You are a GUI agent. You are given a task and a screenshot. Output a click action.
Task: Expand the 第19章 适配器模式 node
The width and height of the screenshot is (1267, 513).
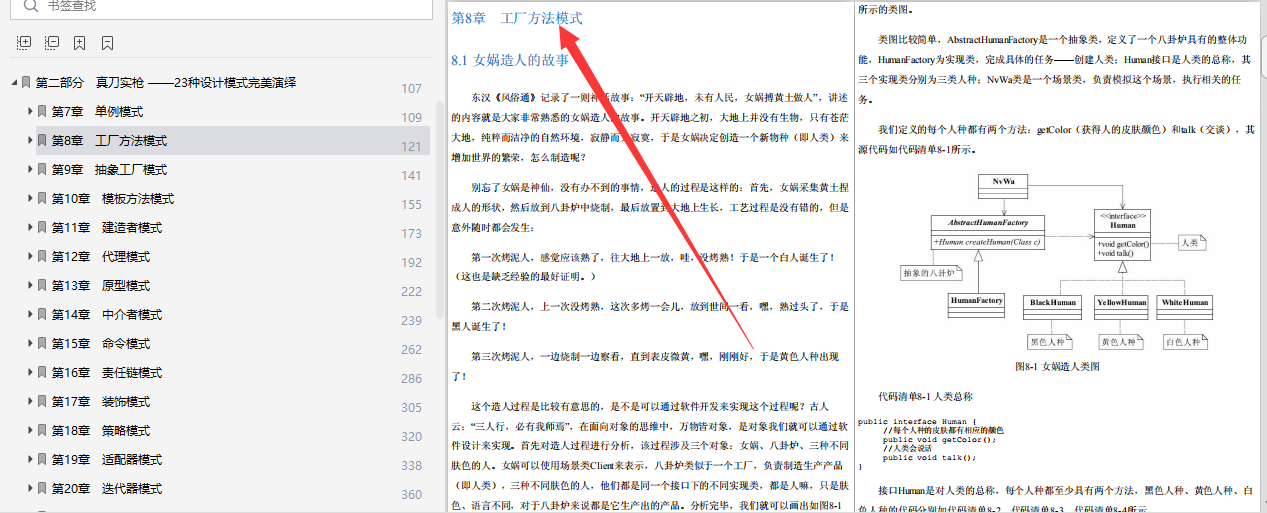[x=30, y=460]
